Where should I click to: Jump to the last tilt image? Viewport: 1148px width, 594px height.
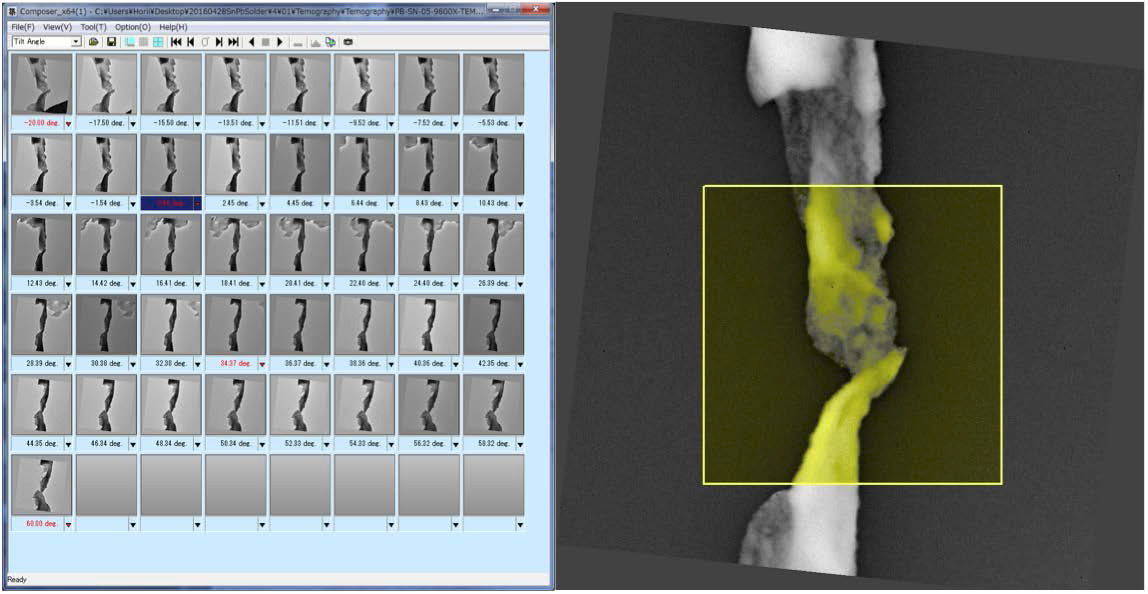point(231,39)
